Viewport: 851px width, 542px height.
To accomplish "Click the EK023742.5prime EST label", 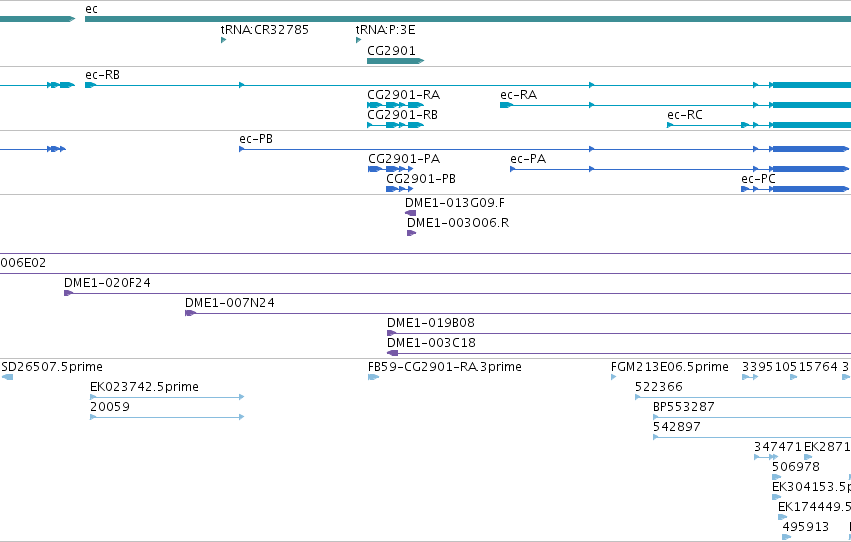I will 144,387.
